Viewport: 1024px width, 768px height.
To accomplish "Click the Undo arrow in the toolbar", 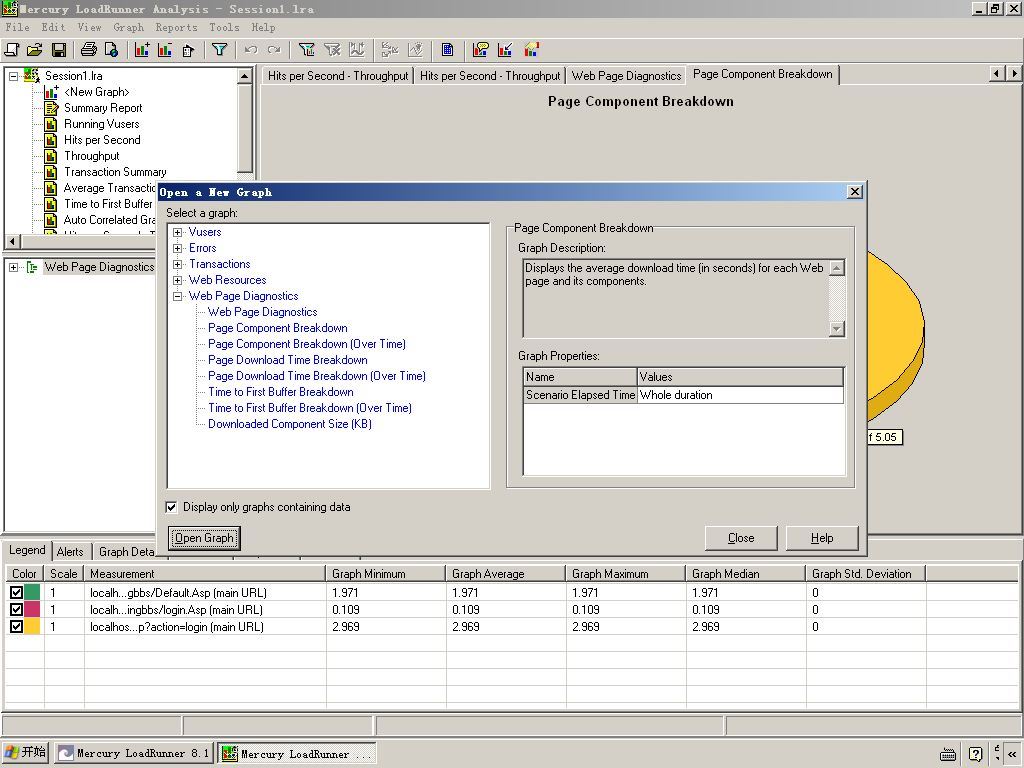I will 251,50.
